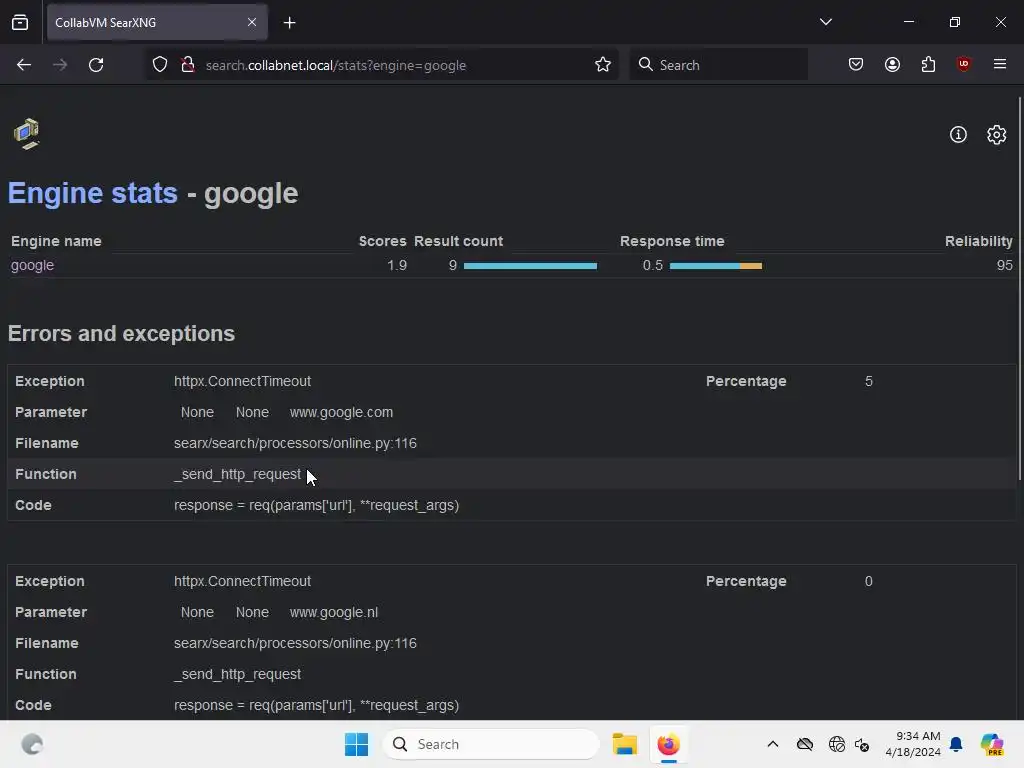Show hidden system tray icons
This screenshot has height=768, width=1024.
click(x=773, y=744)
